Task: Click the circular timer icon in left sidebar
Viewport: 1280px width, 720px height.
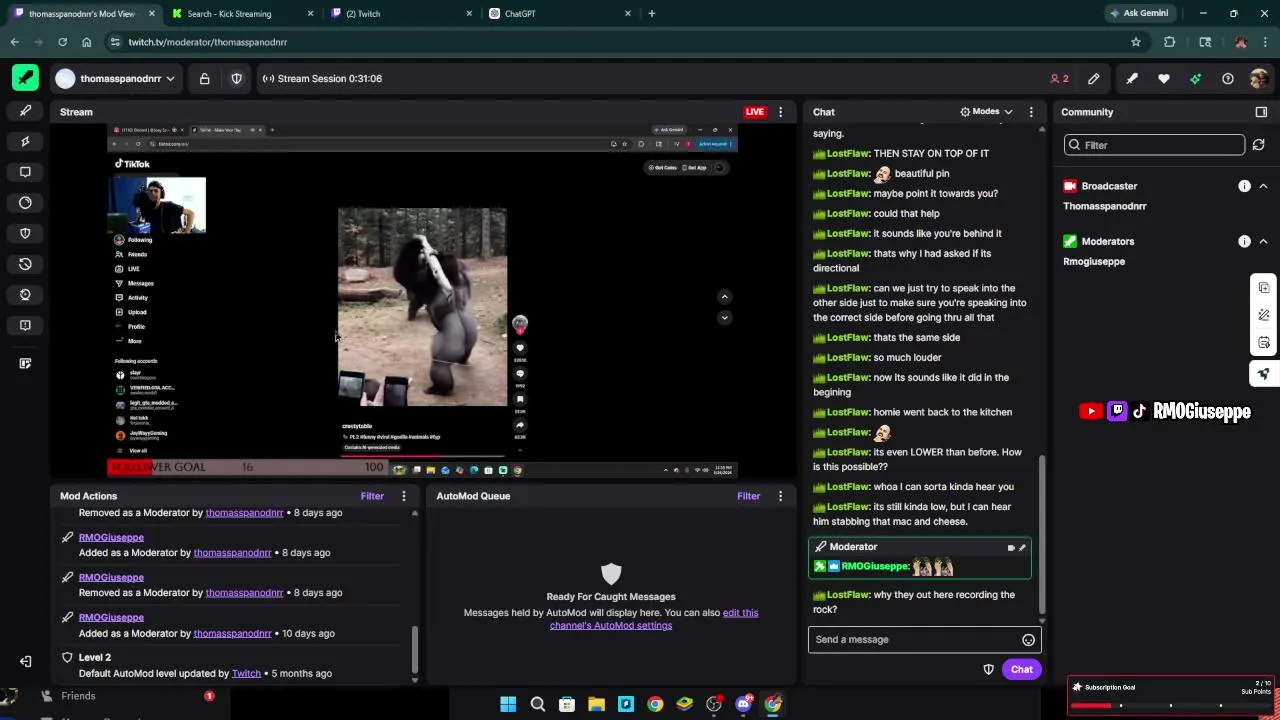Action: pyautogui.click(x=25, y=203)
